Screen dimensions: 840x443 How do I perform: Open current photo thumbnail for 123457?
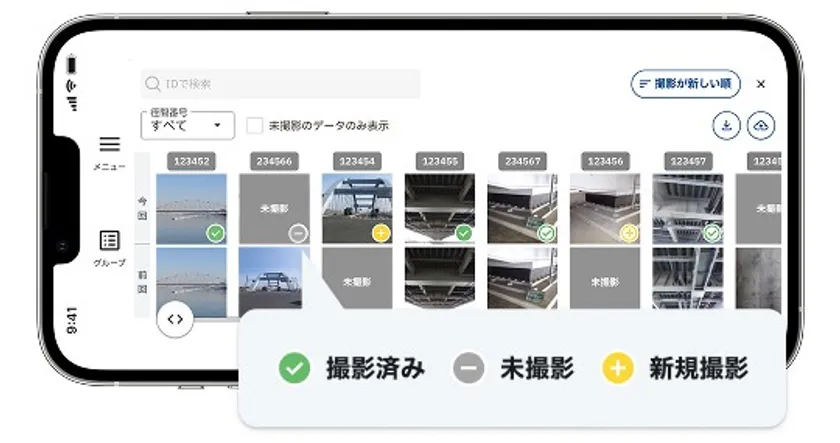coord(688,209)
